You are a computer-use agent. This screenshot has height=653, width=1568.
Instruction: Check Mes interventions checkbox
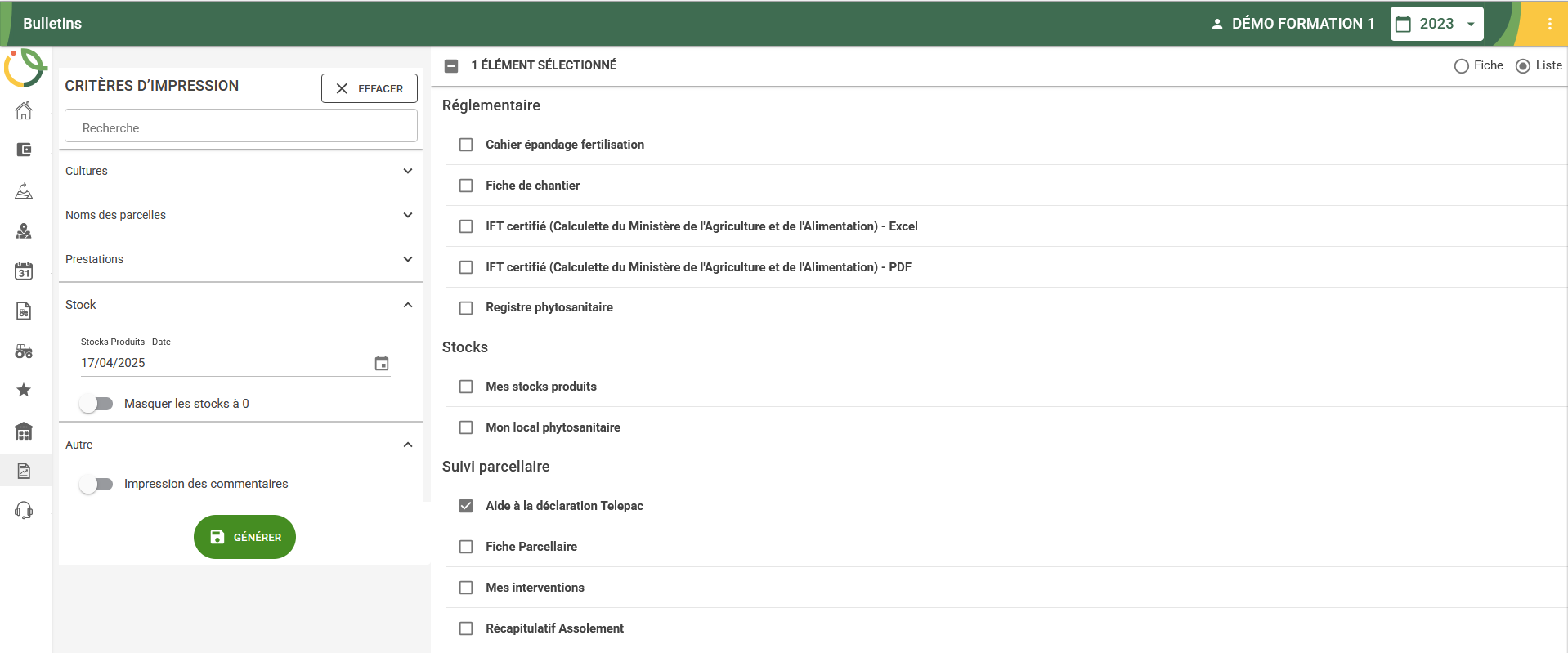tap(466, 588)
